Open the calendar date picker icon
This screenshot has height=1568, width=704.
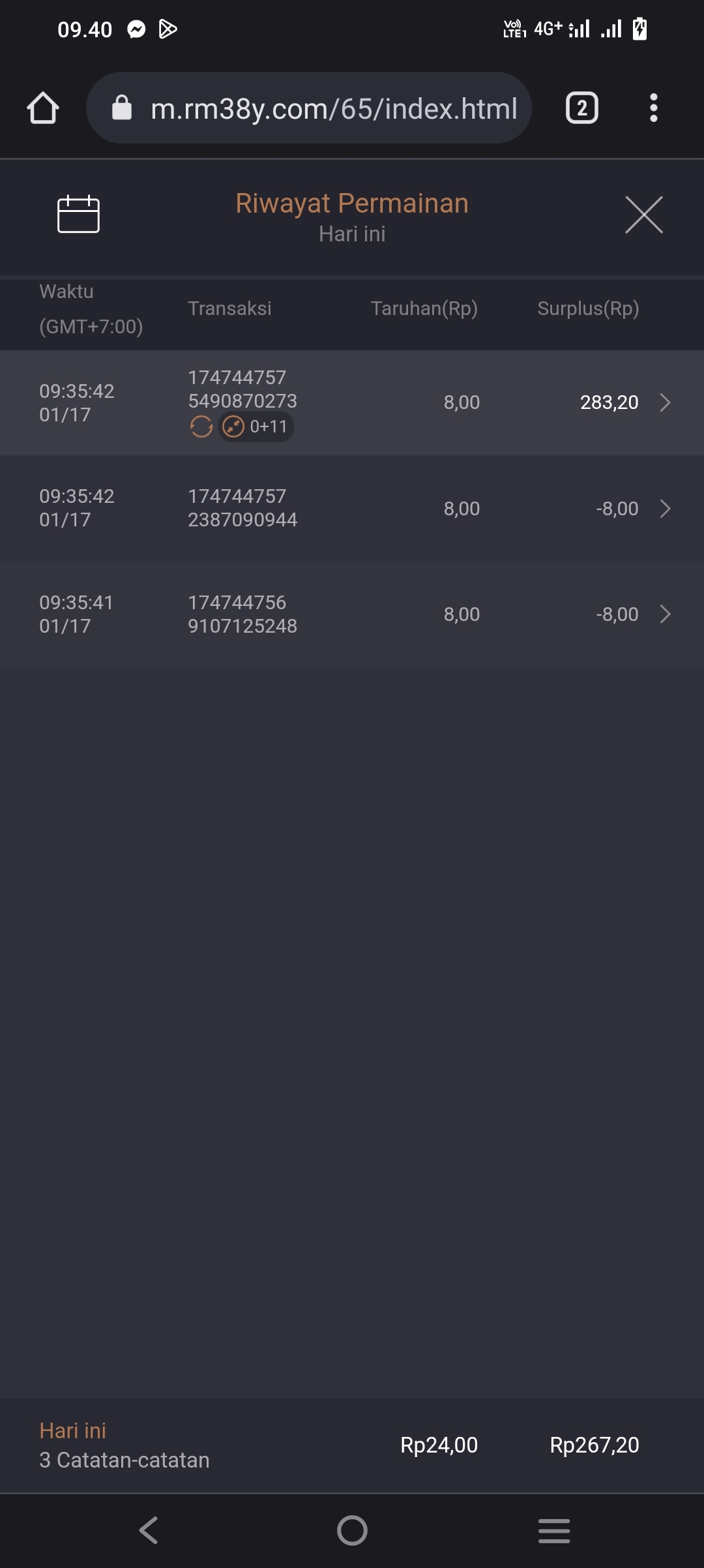78,214
